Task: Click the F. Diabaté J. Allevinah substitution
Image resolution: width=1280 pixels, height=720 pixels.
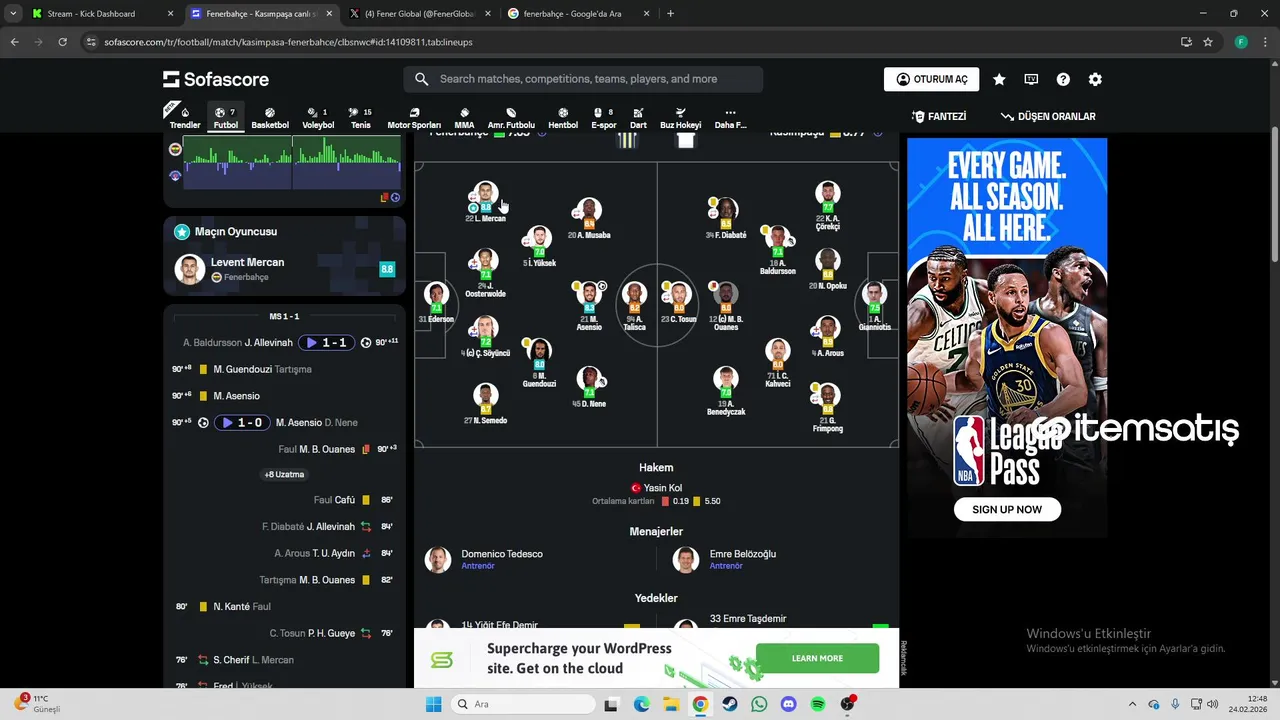Action: coord(285,527)
